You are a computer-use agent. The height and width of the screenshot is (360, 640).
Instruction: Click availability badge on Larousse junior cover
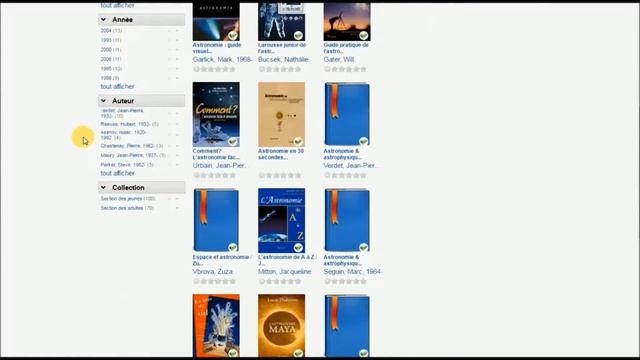tap(298, 36)
